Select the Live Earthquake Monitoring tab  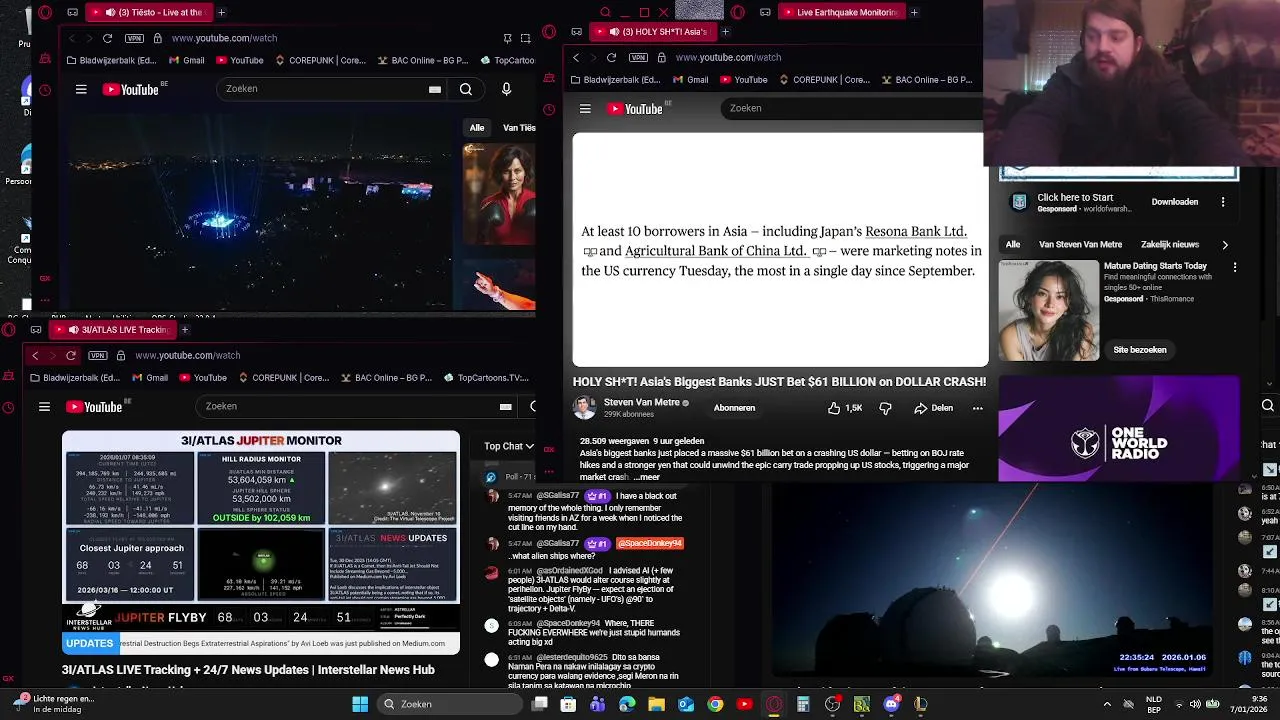pyautogui.click(x=840, y=12)
